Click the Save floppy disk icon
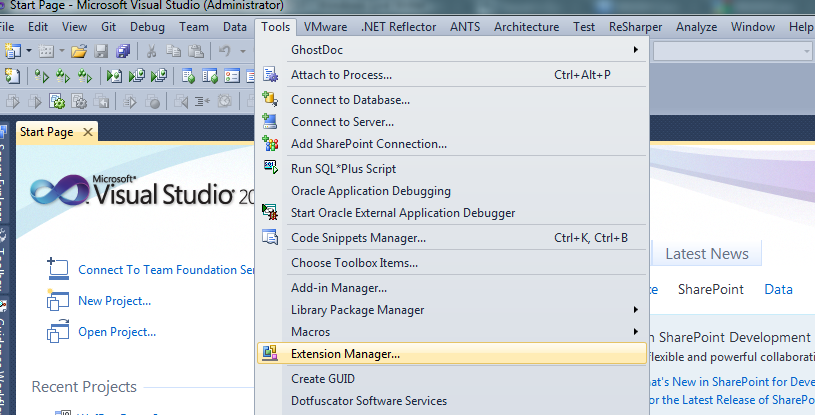 pos(101,50)
